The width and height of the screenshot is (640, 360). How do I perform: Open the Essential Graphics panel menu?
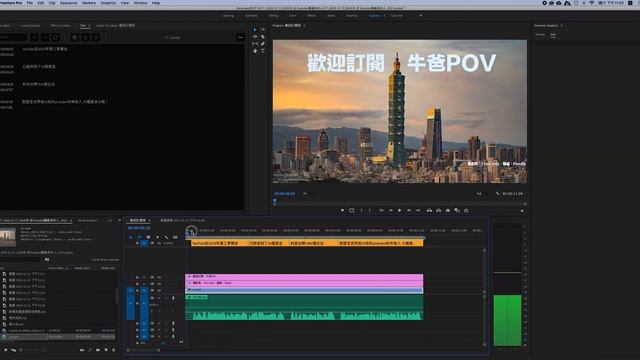tap(562, 25)
